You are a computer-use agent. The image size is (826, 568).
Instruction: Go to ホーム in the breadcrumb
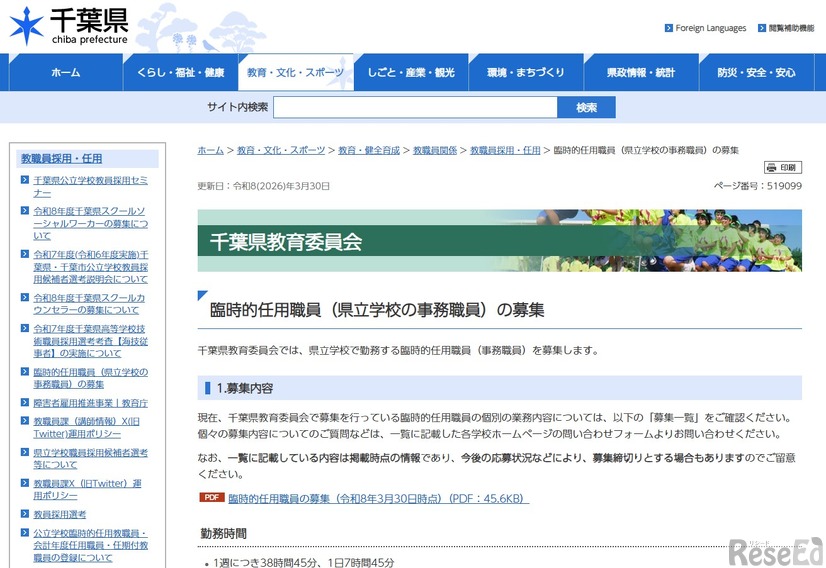click(x=211, y=150)
